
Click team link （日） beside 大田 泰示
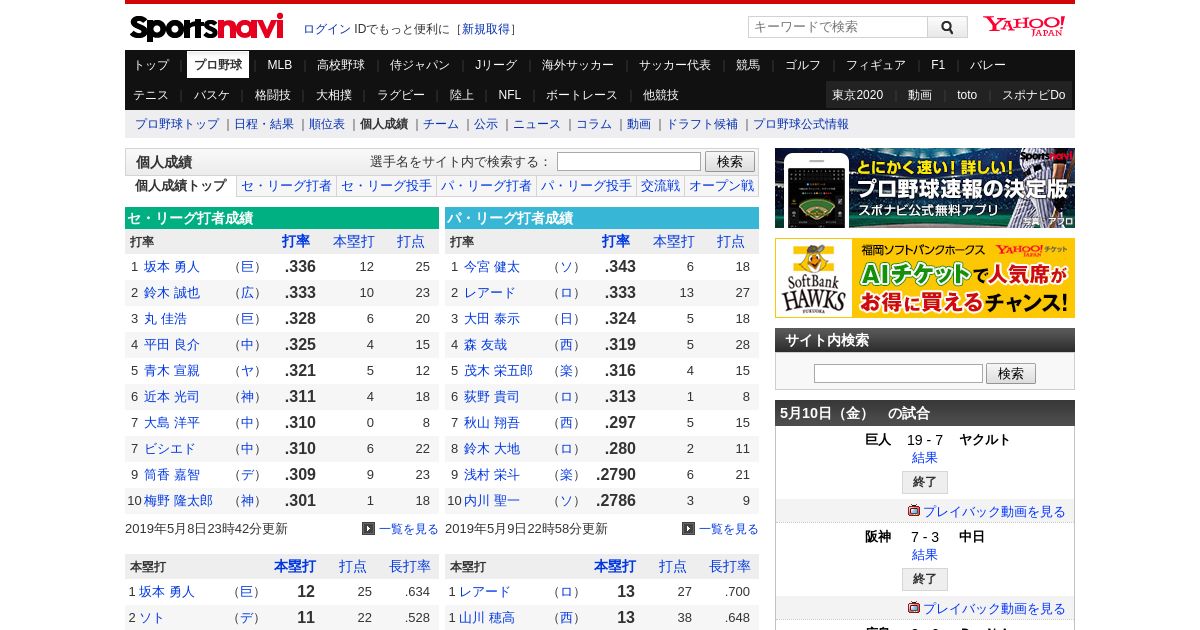(x=568, y=319)
